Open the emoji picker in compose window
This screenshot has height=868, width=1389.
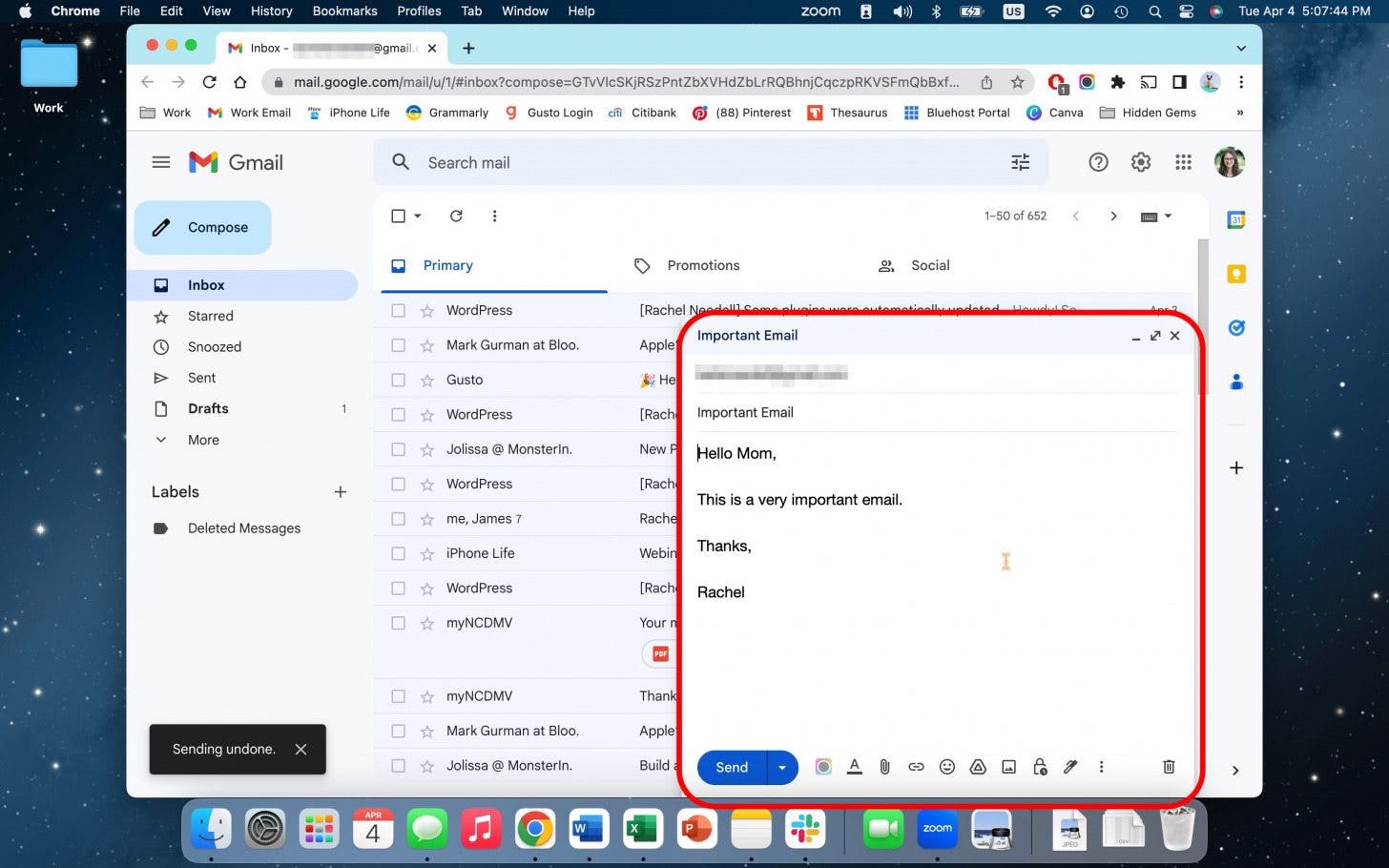click(x=947, y=767)
